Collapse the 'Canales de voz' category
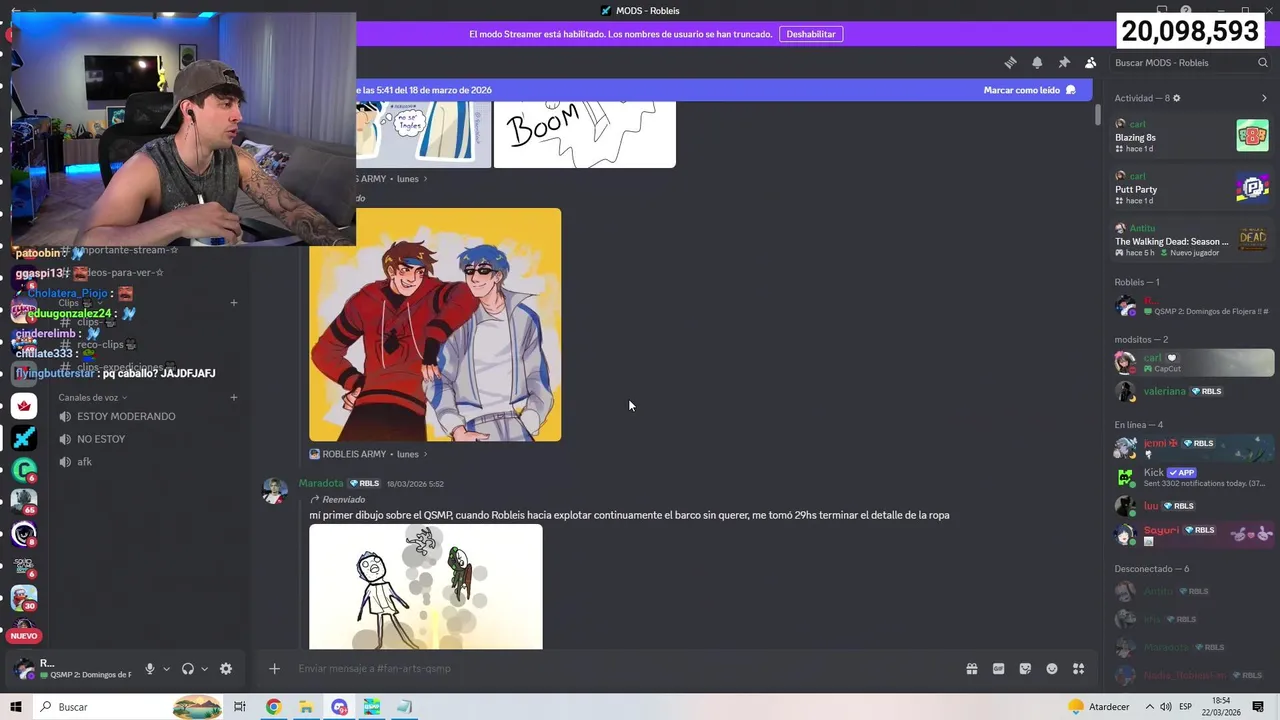This screenshot has width=1280, height=720. click(93, 397)
